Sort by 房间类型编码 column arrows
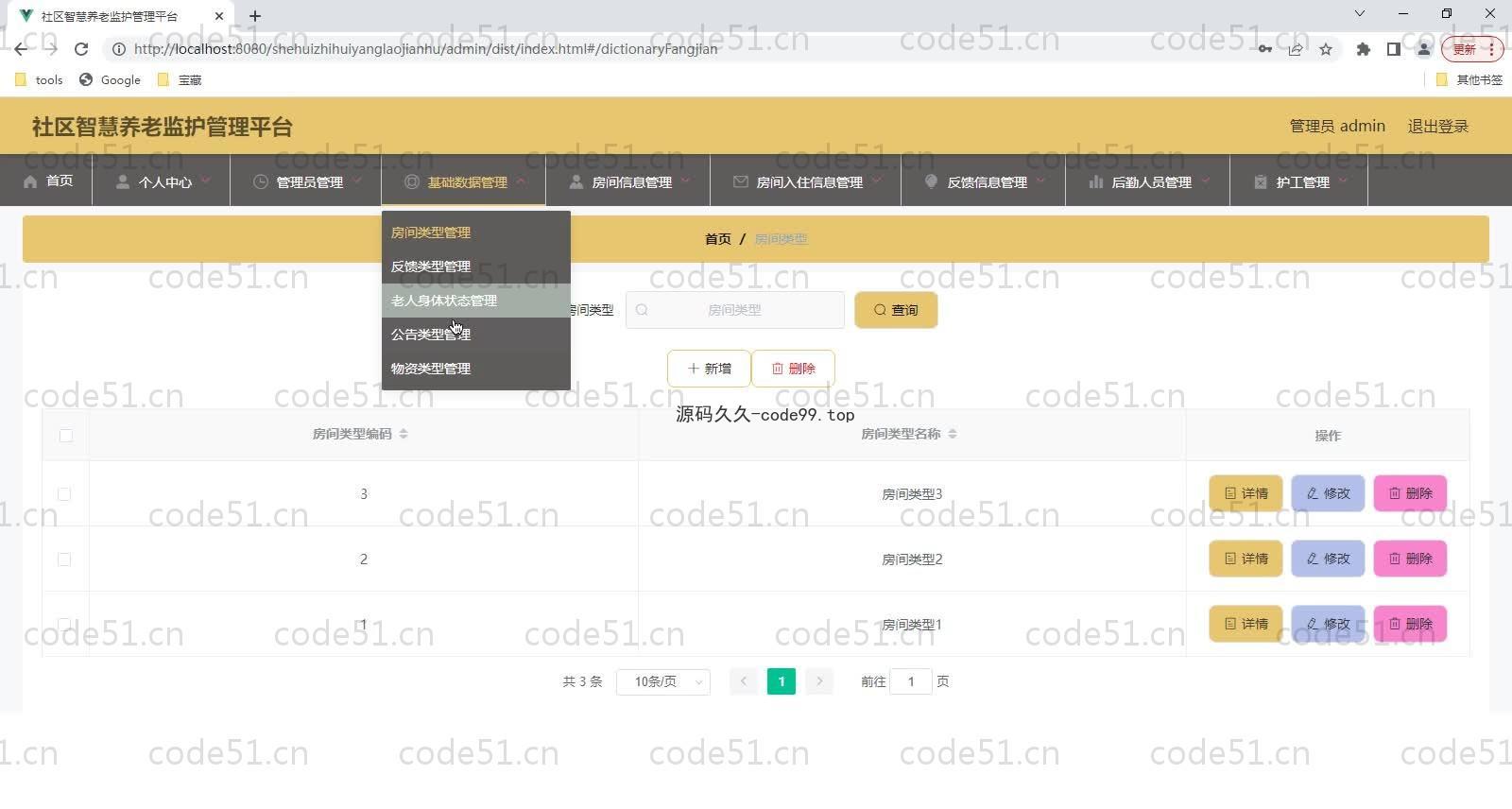1512x809 pixels. (x=404, y=434)
